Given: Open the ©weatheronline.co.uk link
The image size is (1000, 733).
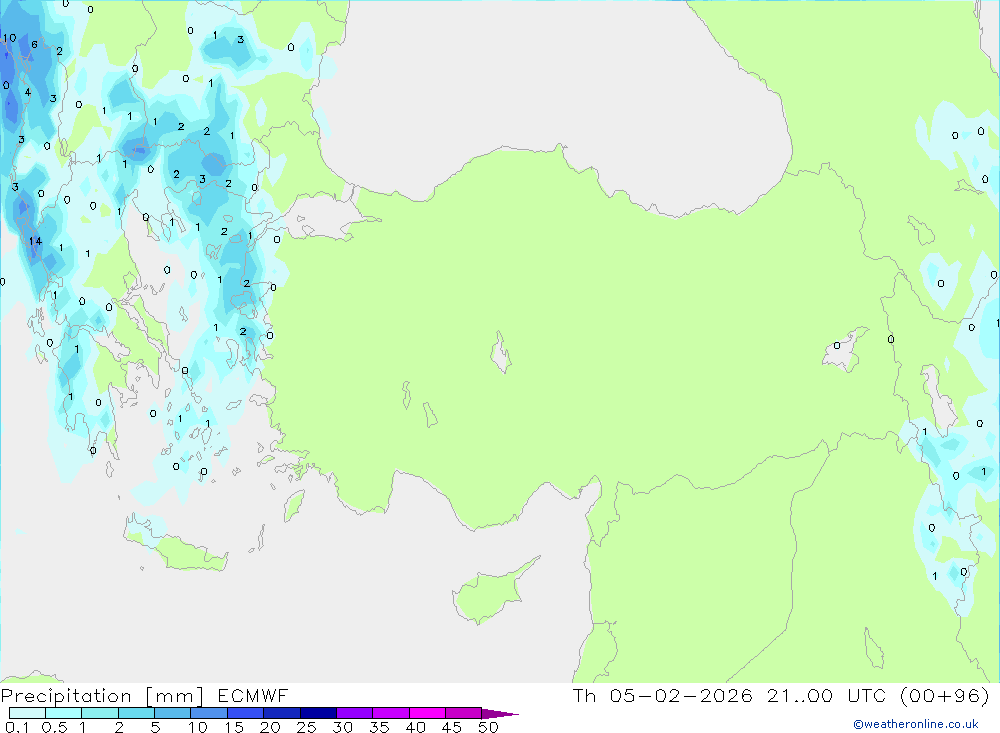Looking at the screenshot, I should 916,724.
